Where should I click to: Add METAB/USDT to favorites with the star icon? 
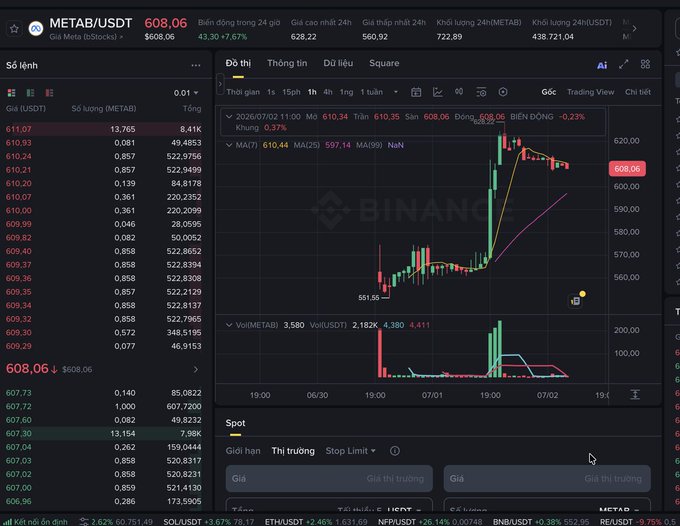tap(14, 29)
